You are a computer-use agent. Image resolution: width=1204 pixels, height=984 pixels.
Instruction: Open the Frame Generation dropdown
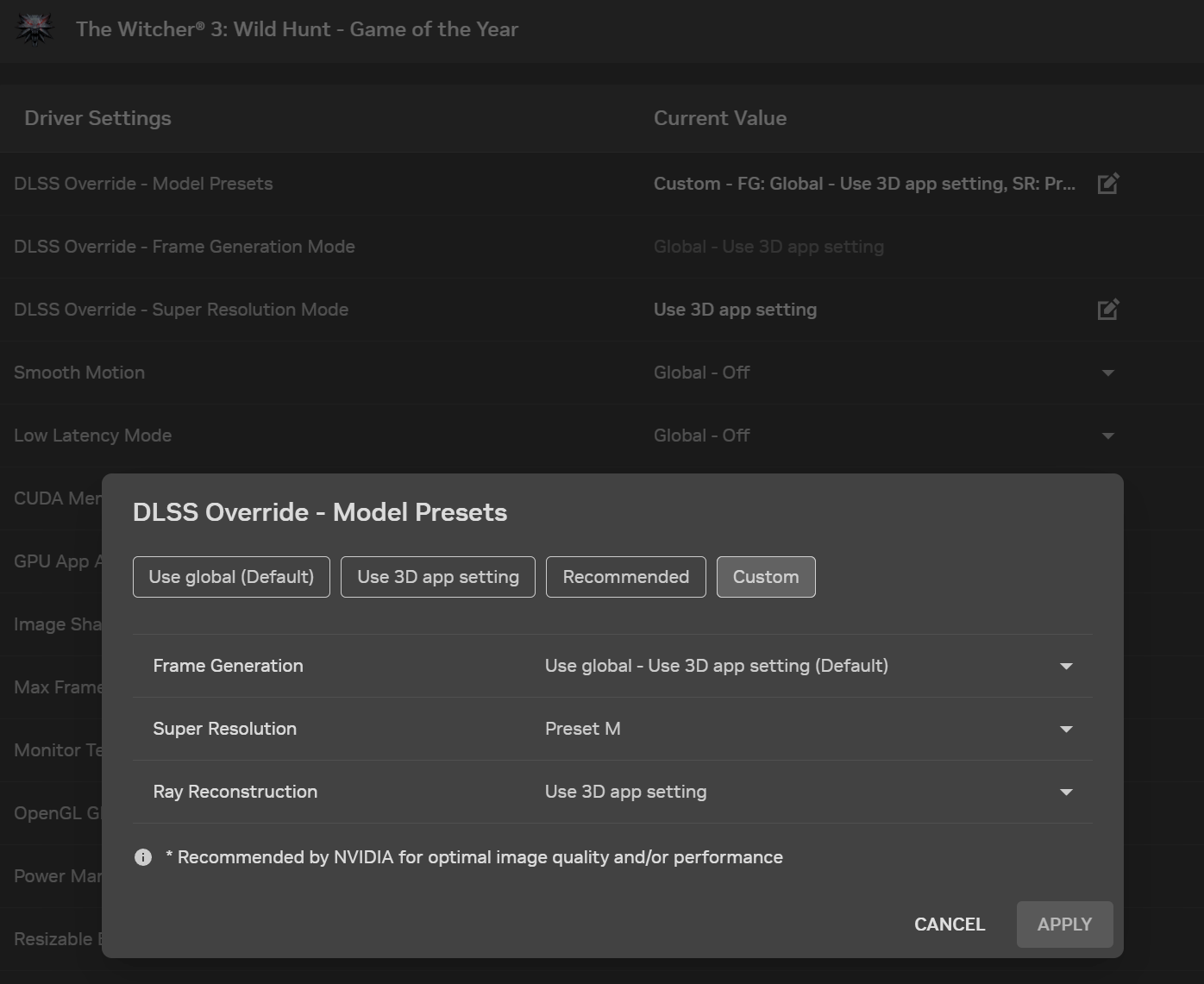coord(808,666)
